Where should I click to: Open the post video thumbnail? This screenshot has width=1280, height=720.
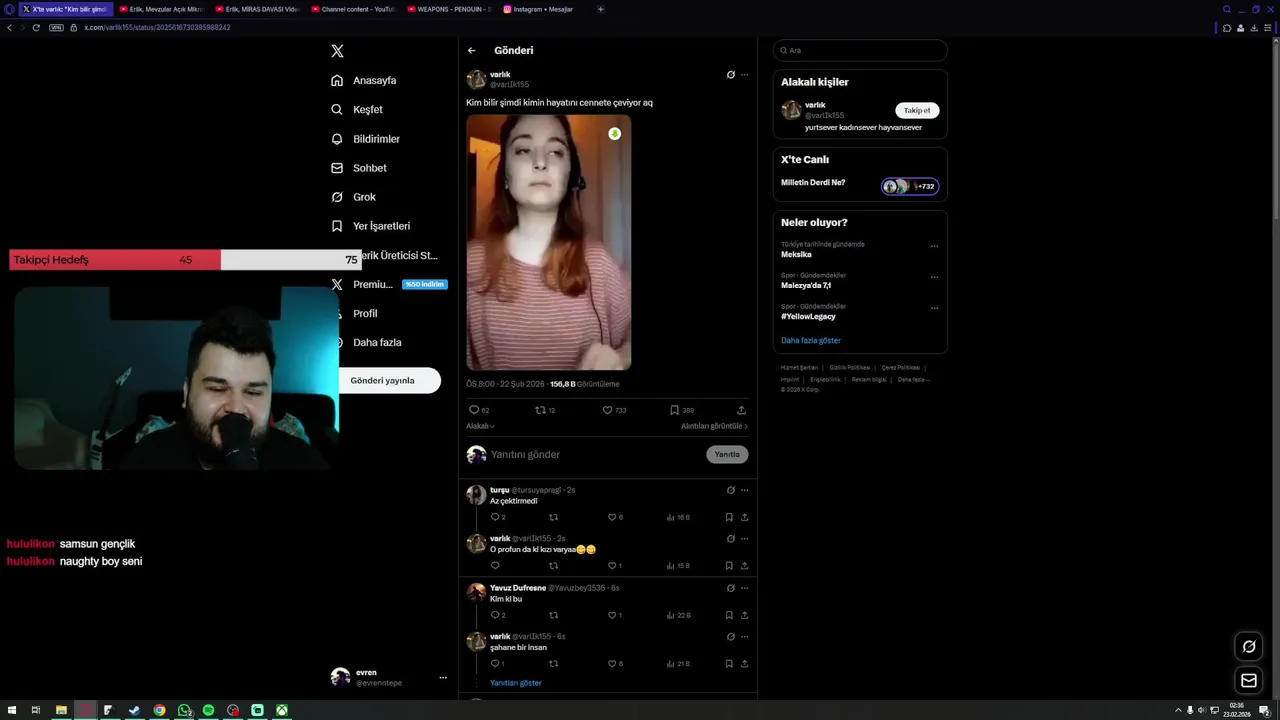[x=548, y=242]
